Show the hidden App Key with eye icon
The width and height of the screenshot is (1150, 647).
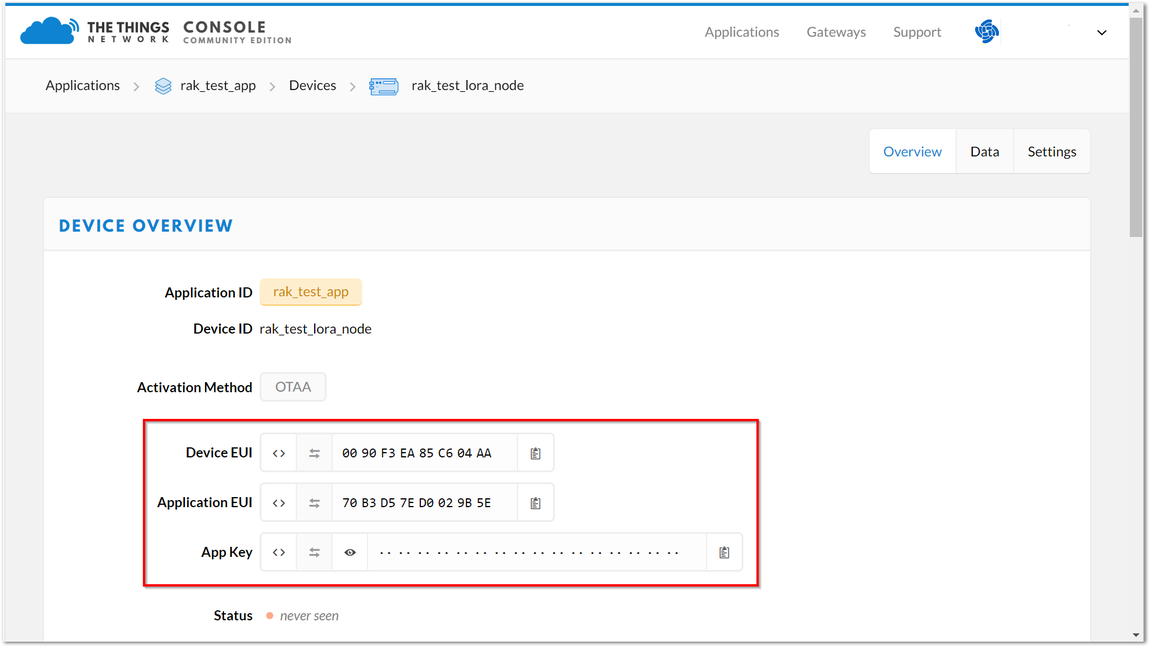350,552
